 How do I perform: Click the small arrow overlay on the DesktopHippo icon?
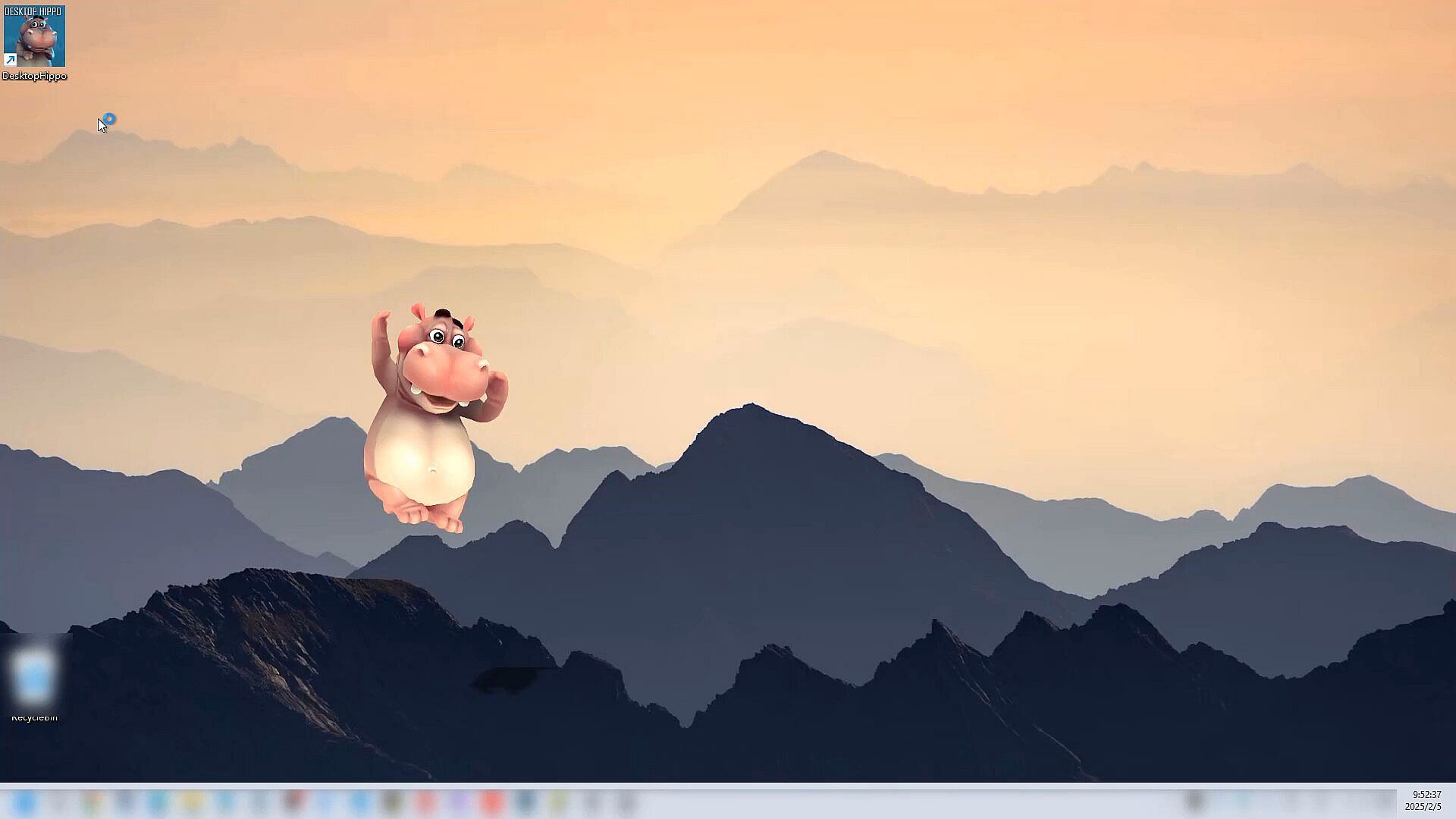[11, 60]
